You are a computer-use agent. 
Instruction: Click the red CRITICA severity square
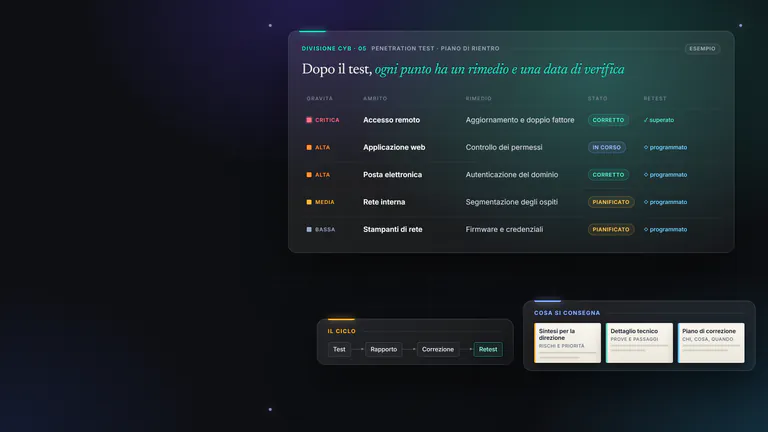309,120
